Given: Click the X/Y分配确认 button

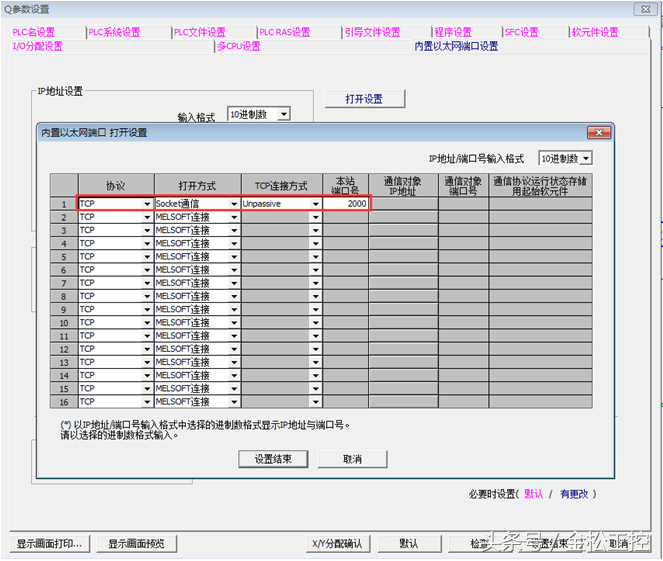Looking at the screenshot, I should pyautogui.click(x=338, y=544).
